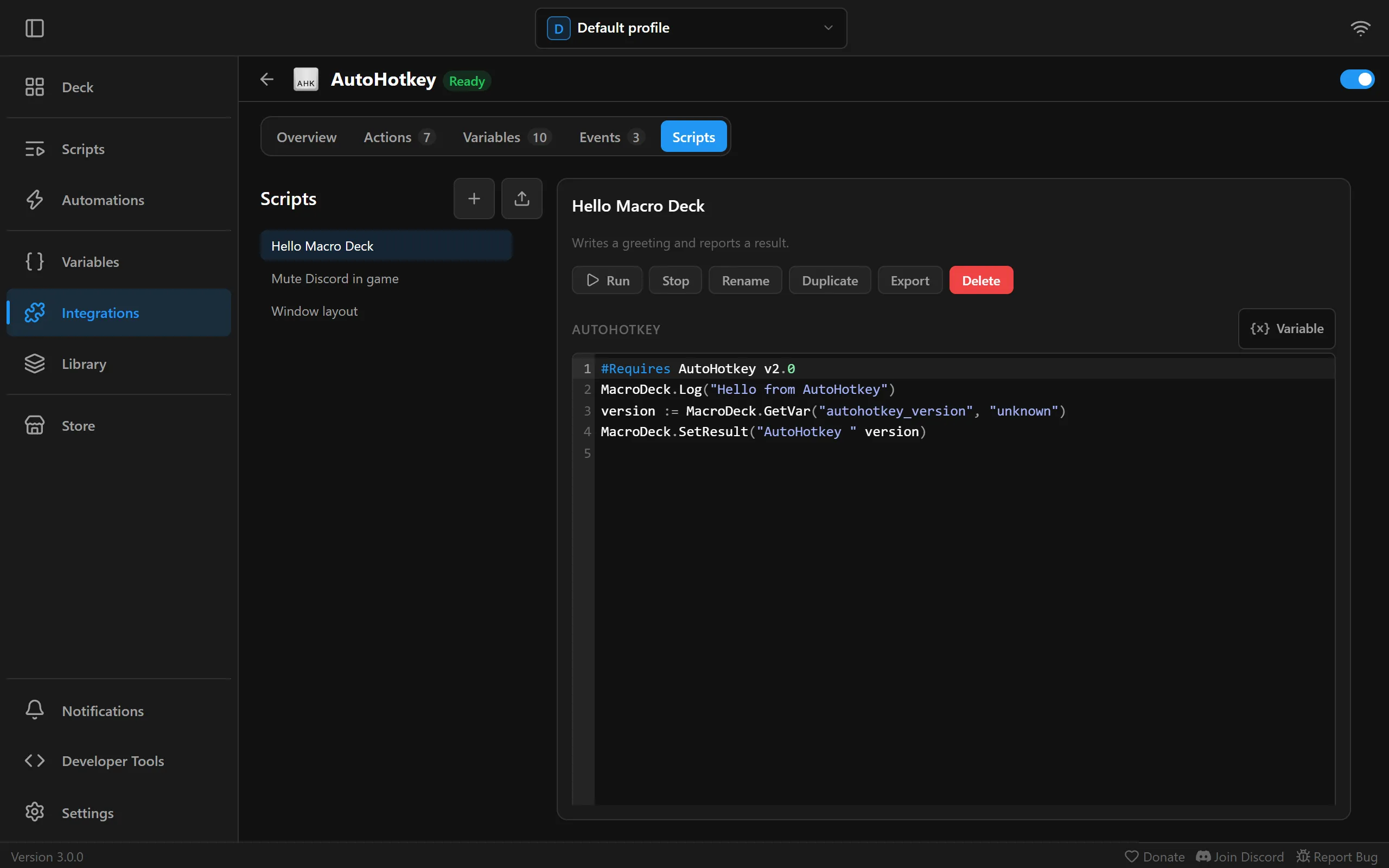Go back with the arrow next to AutoHotkey

click(267, 79)
